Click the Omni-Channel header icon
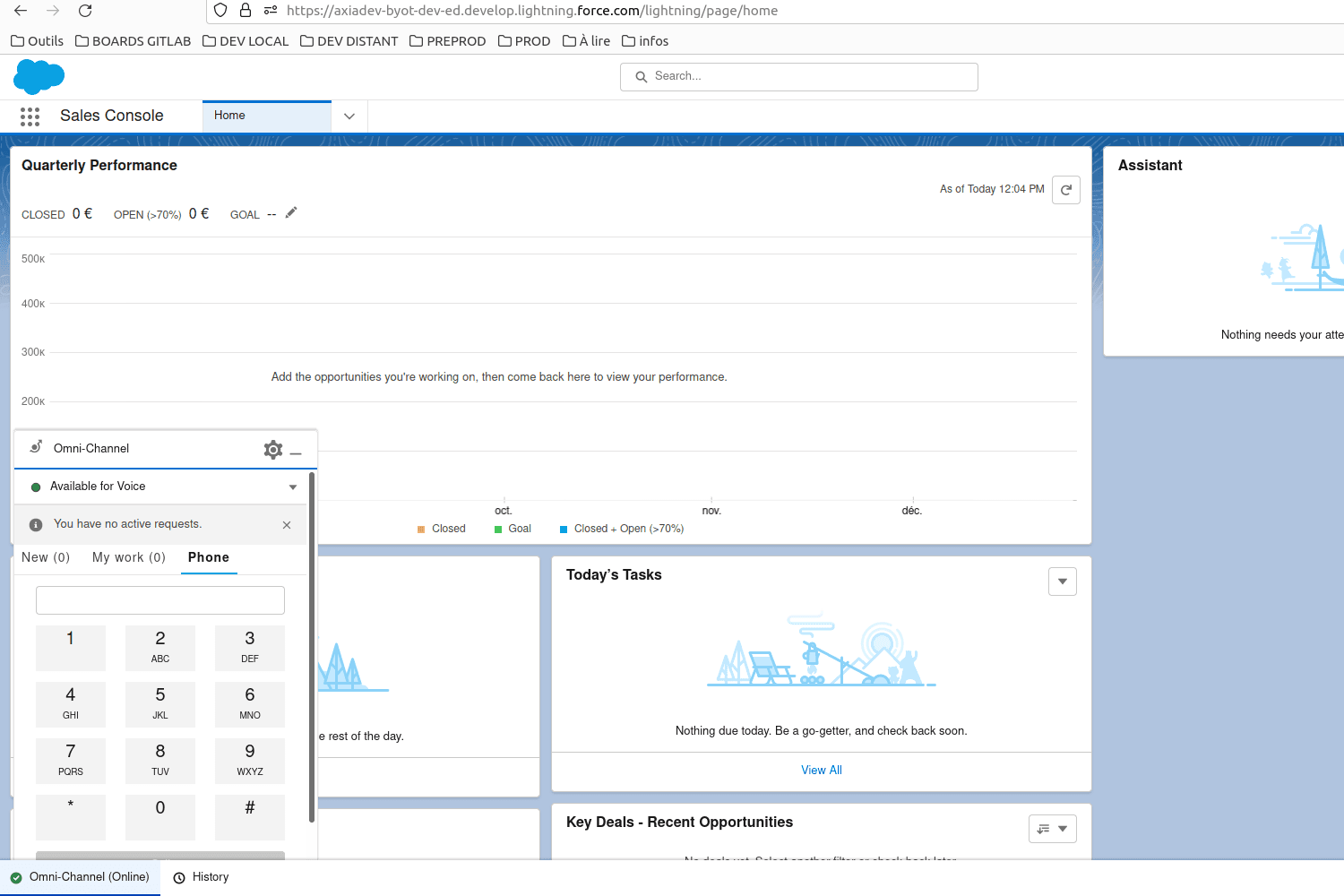1344x896 pixels. click(36, 447)
